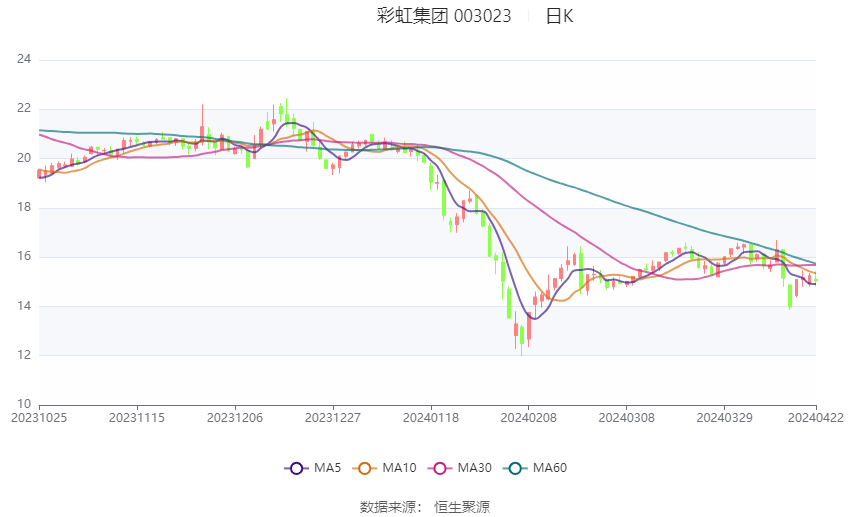Image resolution: width=850 pixels, height=517 pixels.
Task: Toggle the MA60 teal legend marker
Action: click(516, 468)
